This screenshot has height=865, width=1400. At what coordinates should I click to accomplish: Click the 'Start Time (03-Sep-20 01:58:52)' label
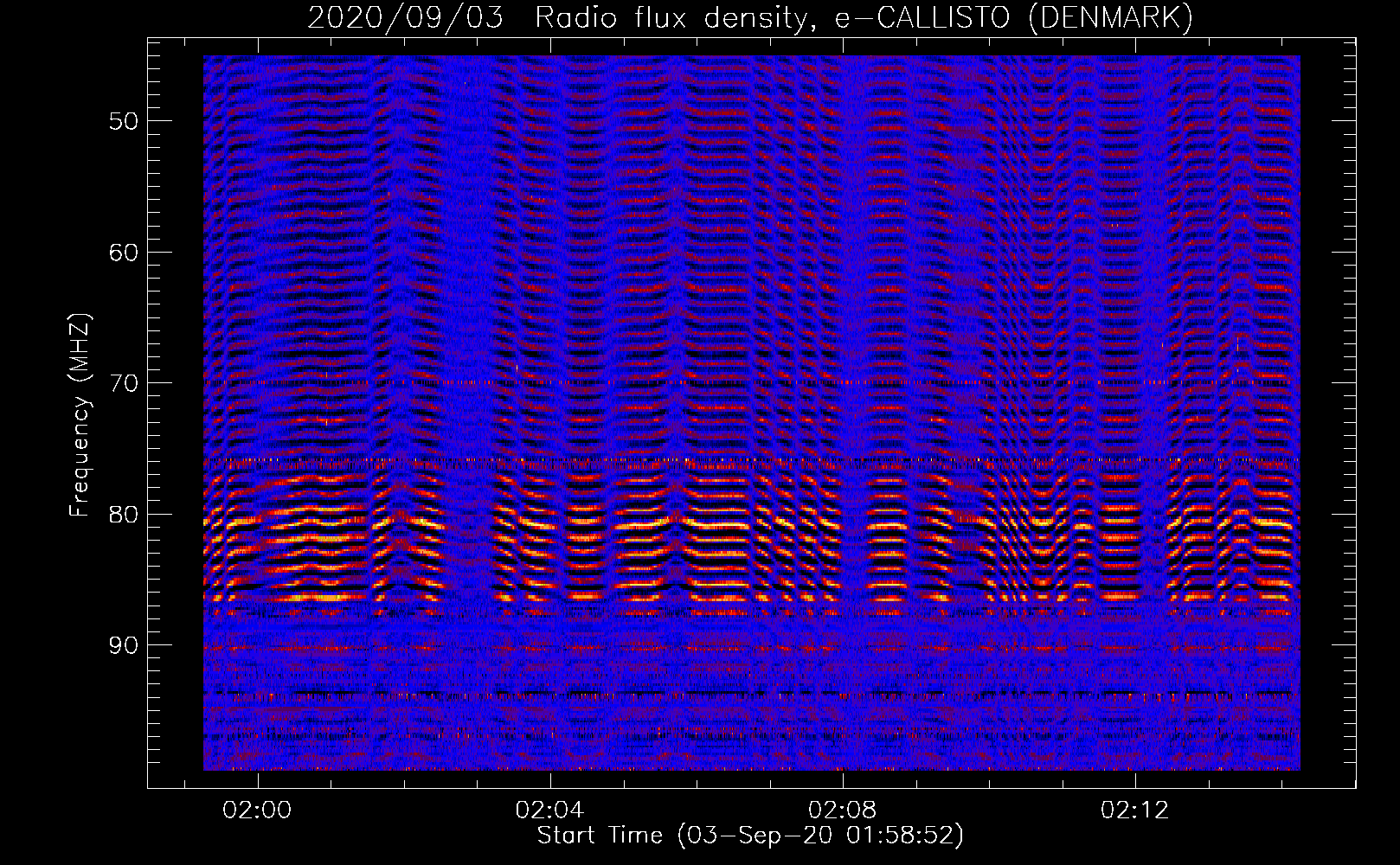750,836
